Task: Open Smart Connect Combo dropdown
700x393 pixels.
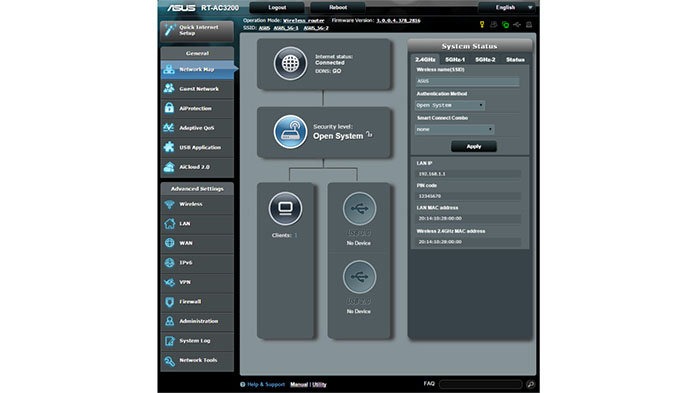Action: (454, 130)
